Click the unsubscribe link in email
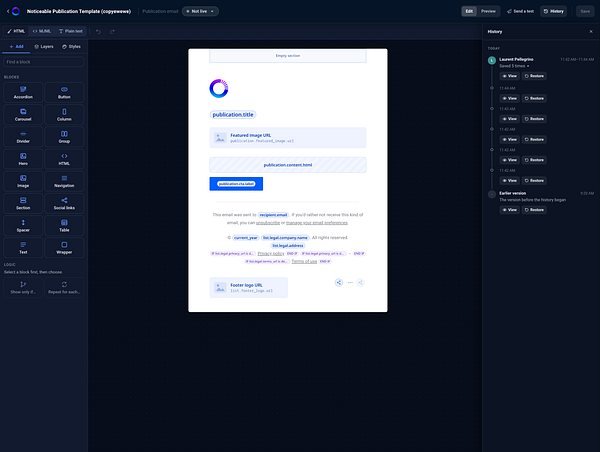This screenshot has width=600, height=452. 268,223
